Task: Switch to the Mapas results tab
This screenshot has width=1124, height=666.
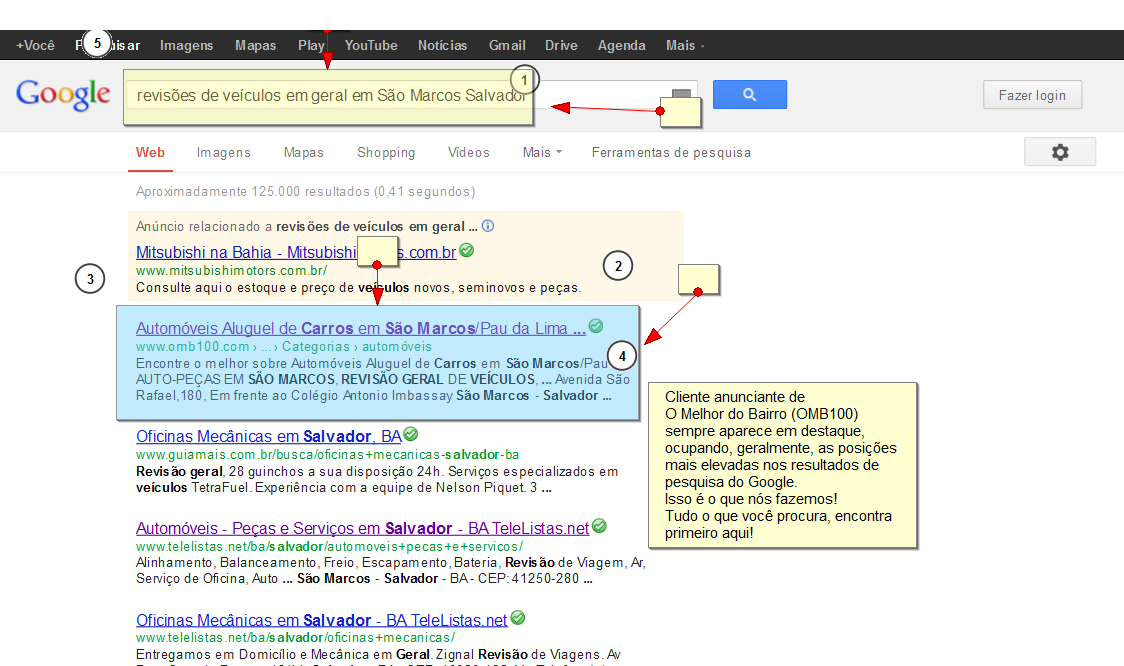Action: [304, 153]
